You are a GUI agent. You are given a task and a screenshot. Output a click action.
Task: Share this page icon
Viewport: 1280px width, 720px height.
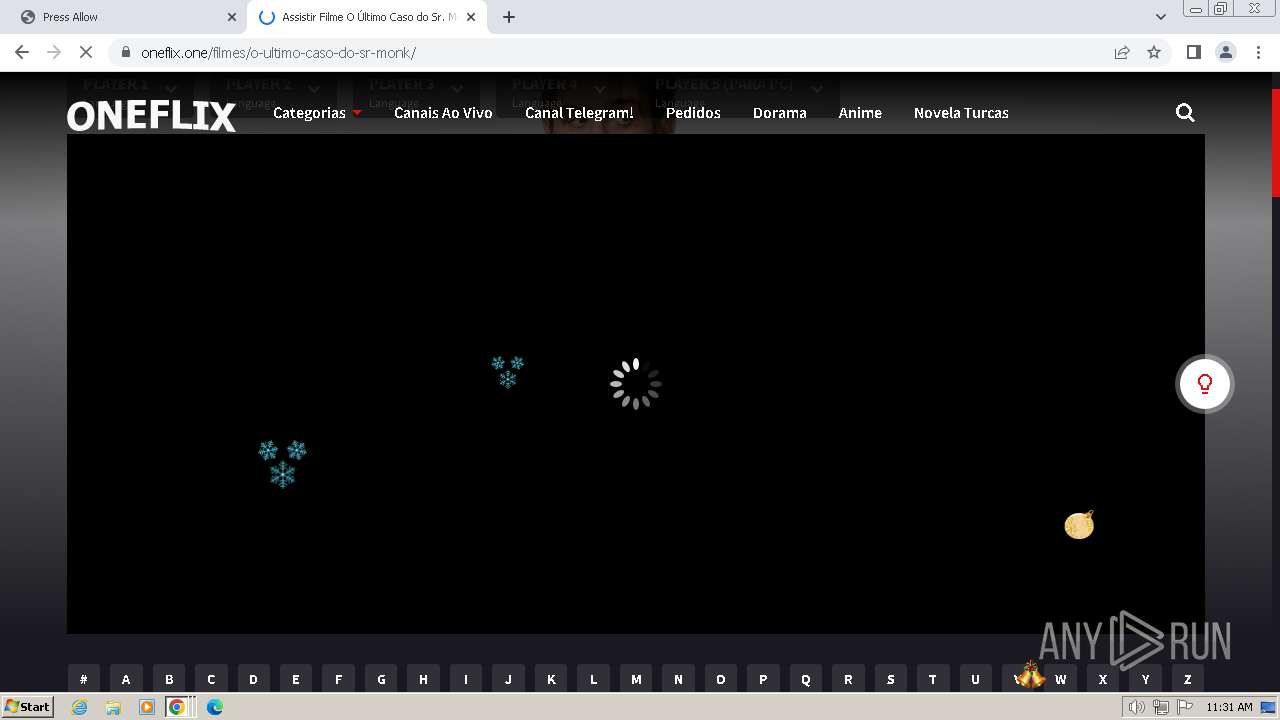[x=1122, y=52]
